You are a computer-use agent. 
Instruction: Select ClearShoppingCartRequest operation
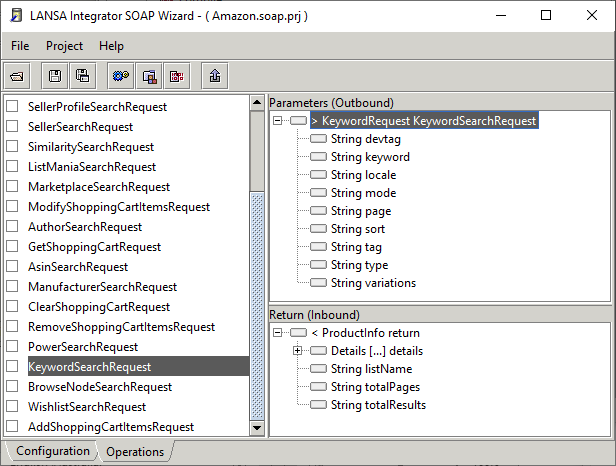point(99,307)
